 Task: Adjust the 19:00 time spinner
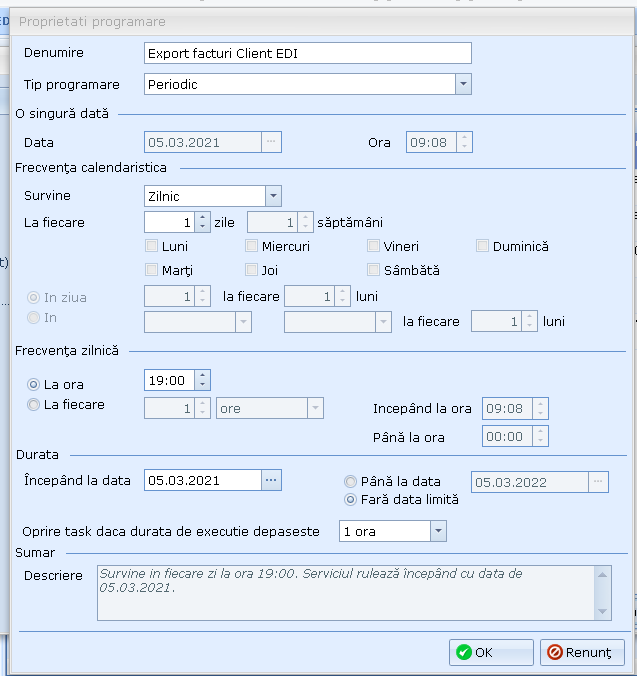(203, 380)
